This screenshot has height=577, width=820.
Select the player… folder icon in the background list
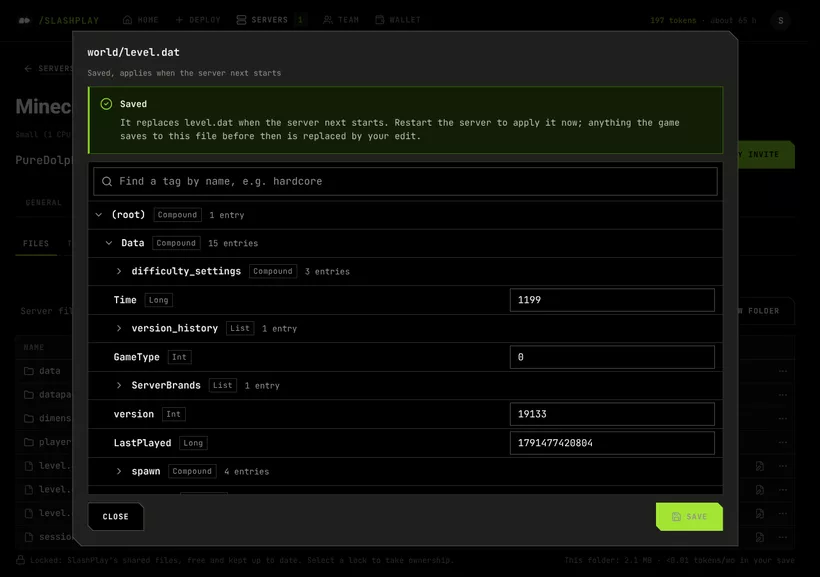pyautogui.click(x=29, y=442)
